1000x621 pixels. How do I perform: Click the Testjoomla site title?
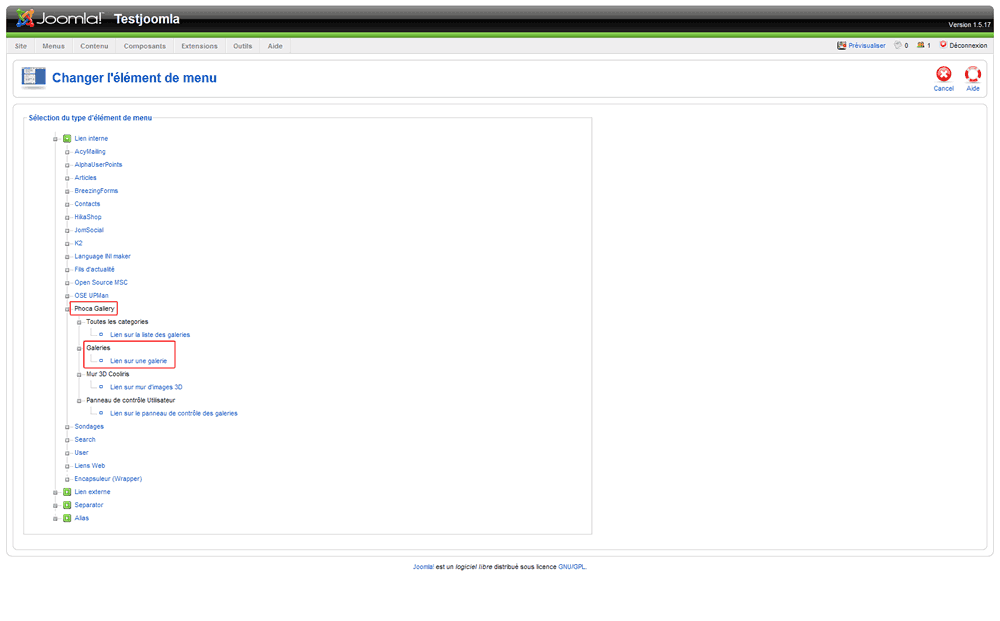pos(147,19)
